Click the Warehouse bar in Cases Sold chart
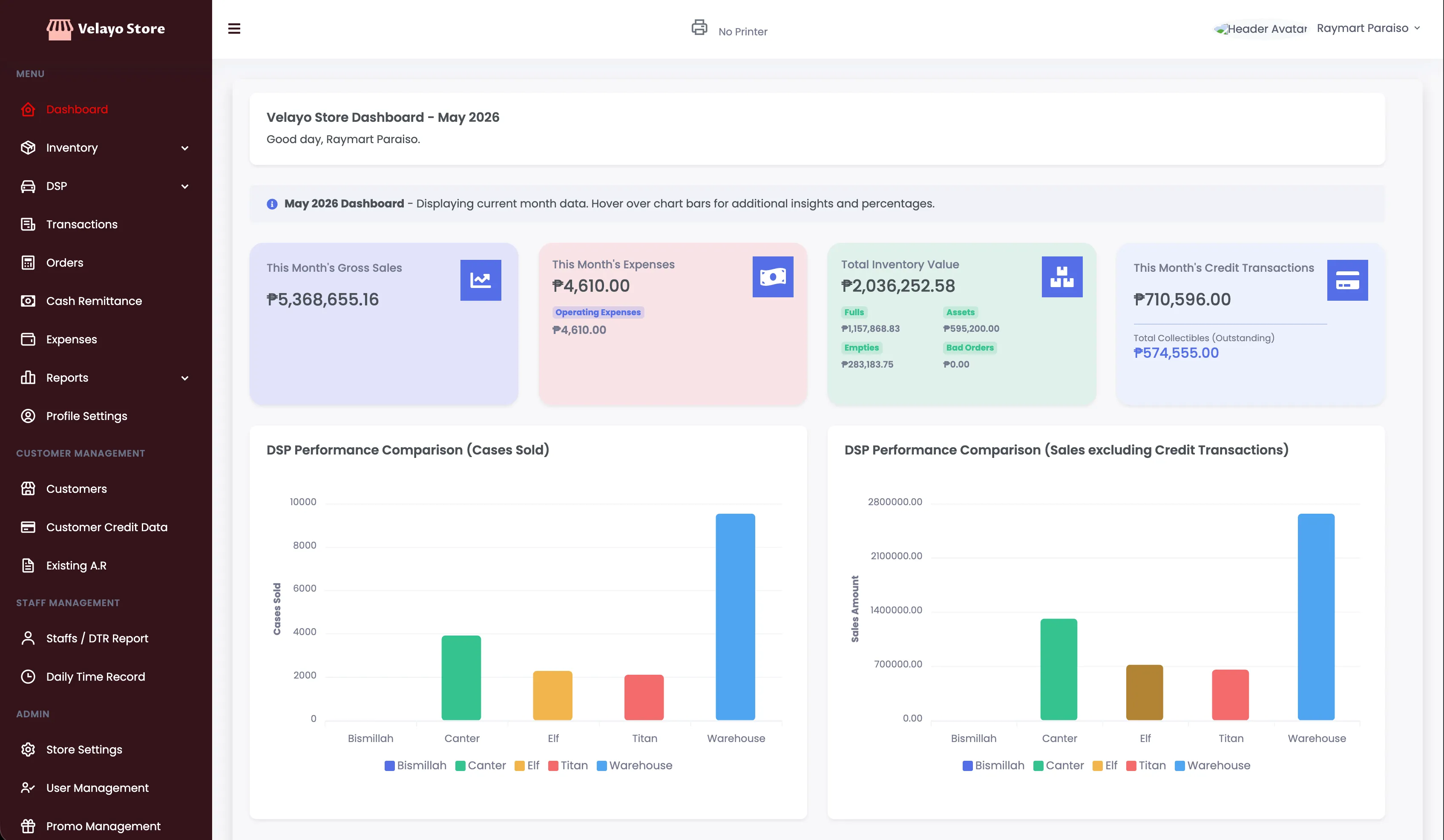 [735, 617]
